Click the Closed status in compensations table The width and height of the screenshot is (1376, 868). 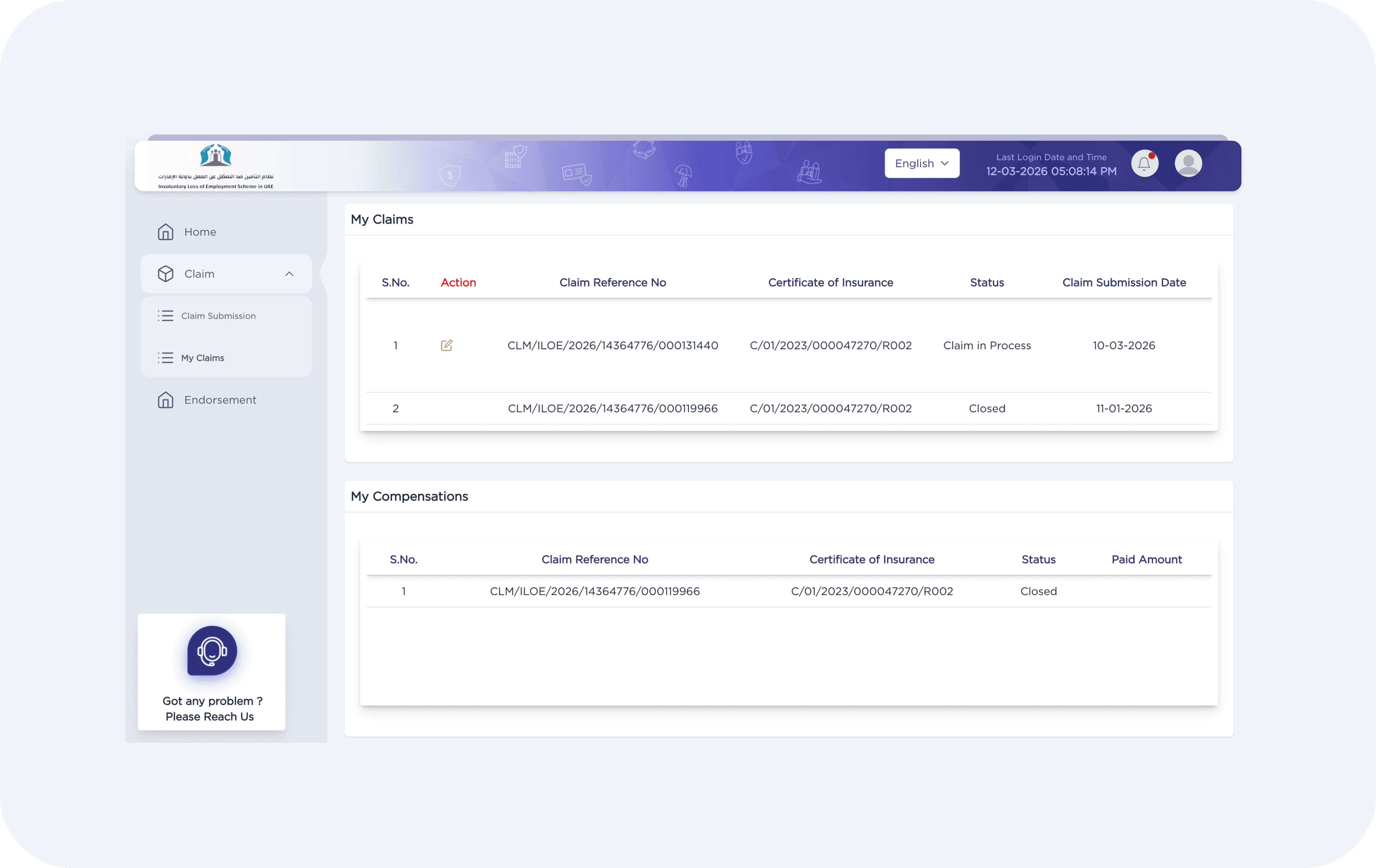[1038, 591]
